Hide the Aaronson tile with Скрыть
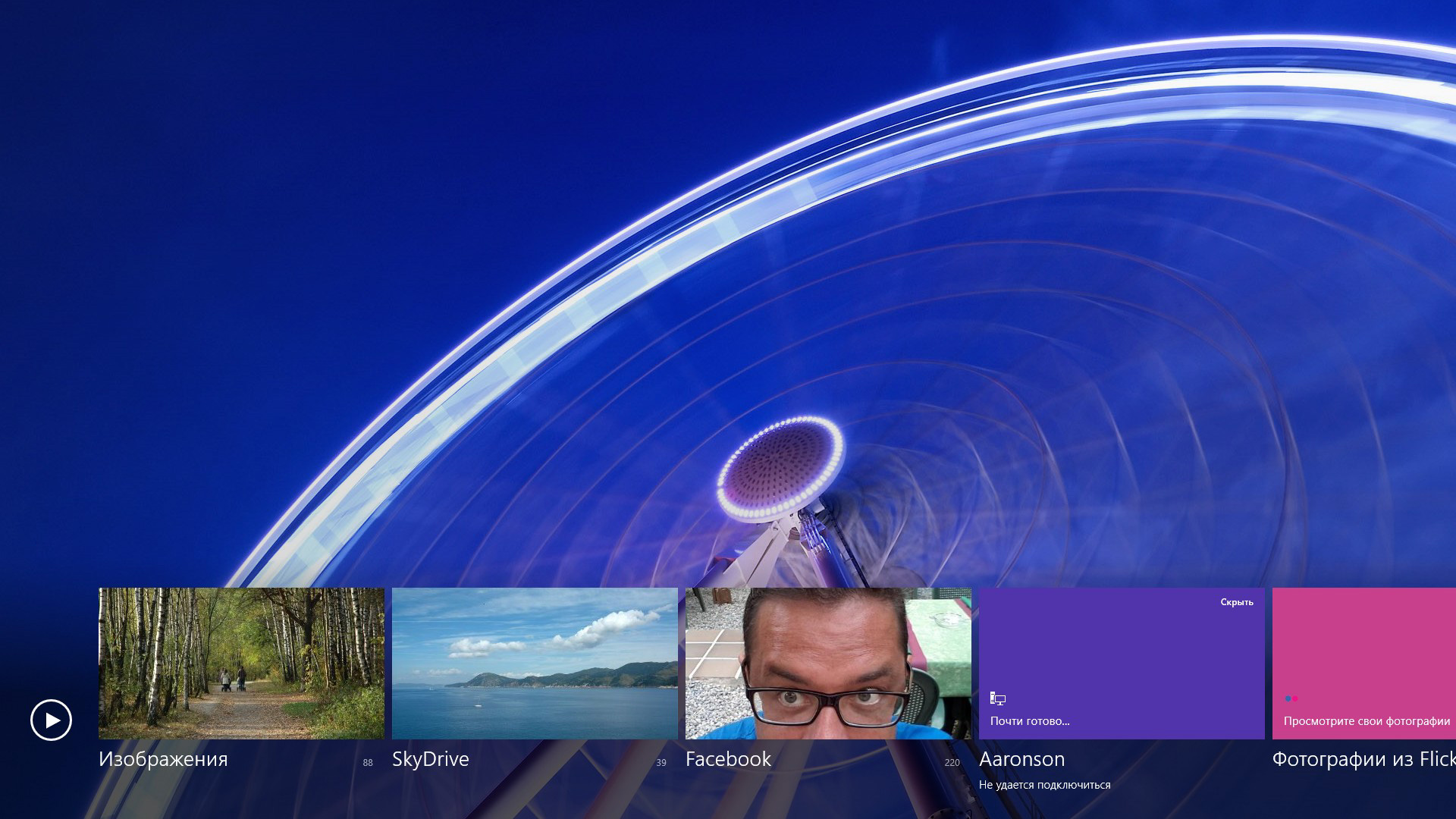Screen dimensions: 1456x819 [x=1236, y=602]
